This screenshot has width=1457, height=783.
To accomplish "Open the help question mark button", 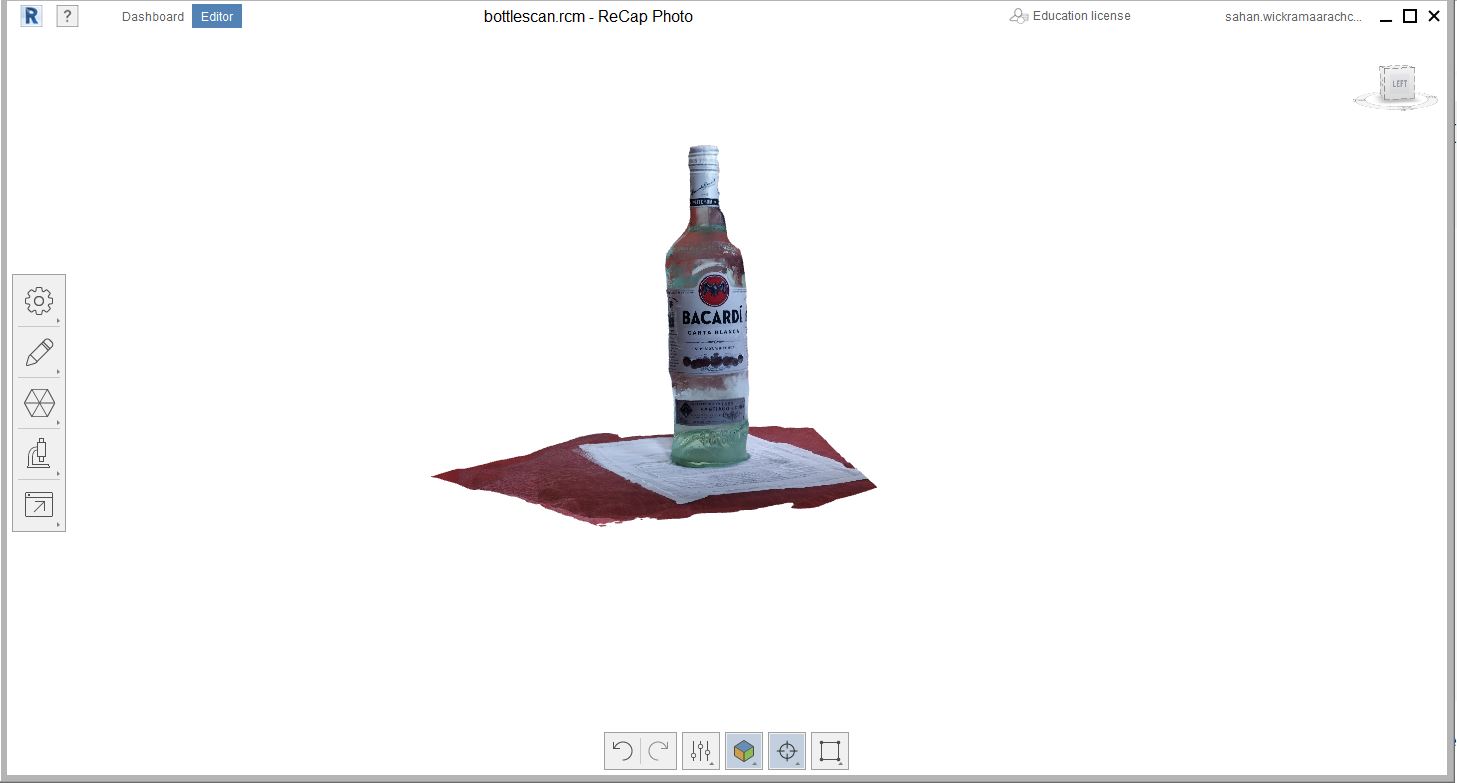I will (x=67, y=16).
